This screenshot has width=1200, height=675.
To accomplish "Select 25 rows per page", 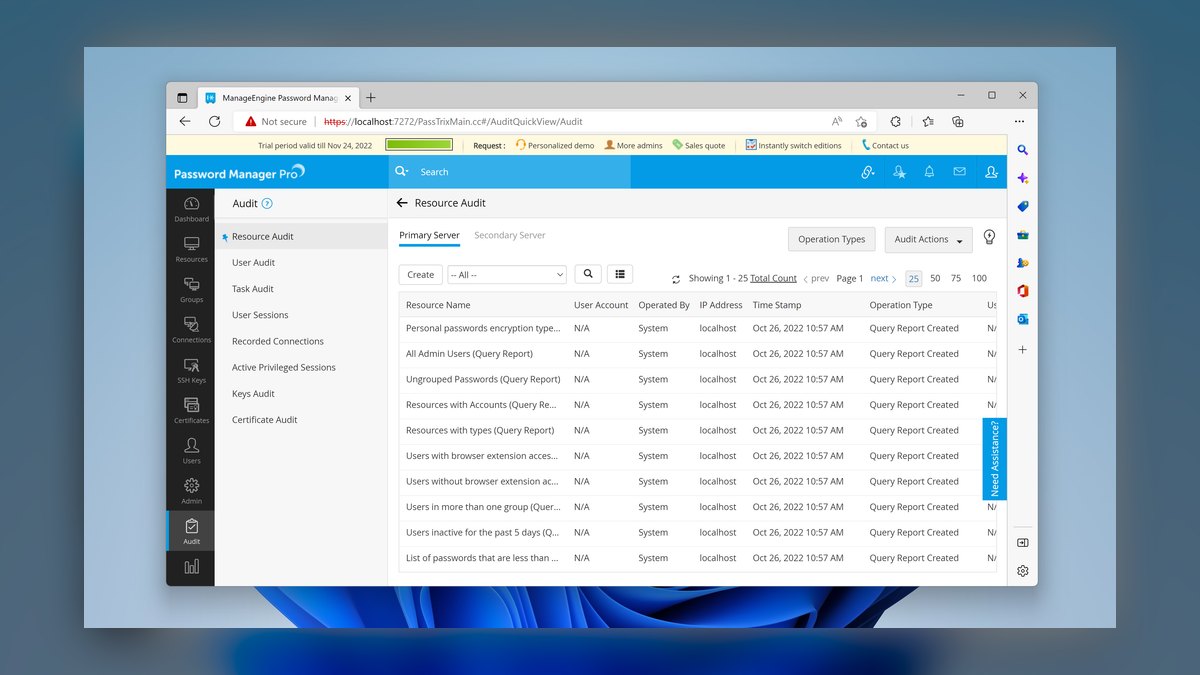I will (x=914, y=279).
